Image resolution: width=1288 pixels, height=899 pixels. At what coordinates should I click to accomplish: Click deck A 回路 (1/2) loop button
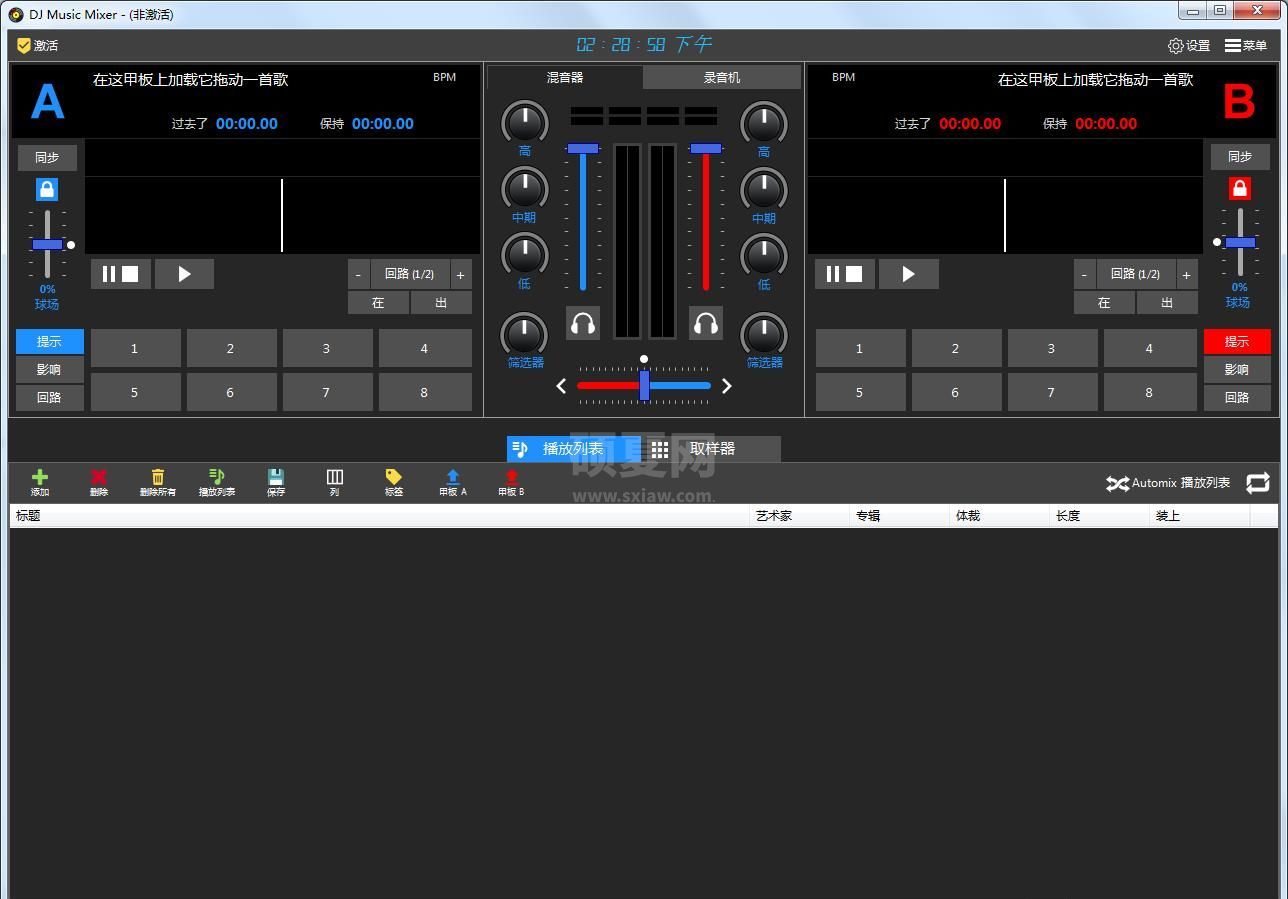(410, 274)
